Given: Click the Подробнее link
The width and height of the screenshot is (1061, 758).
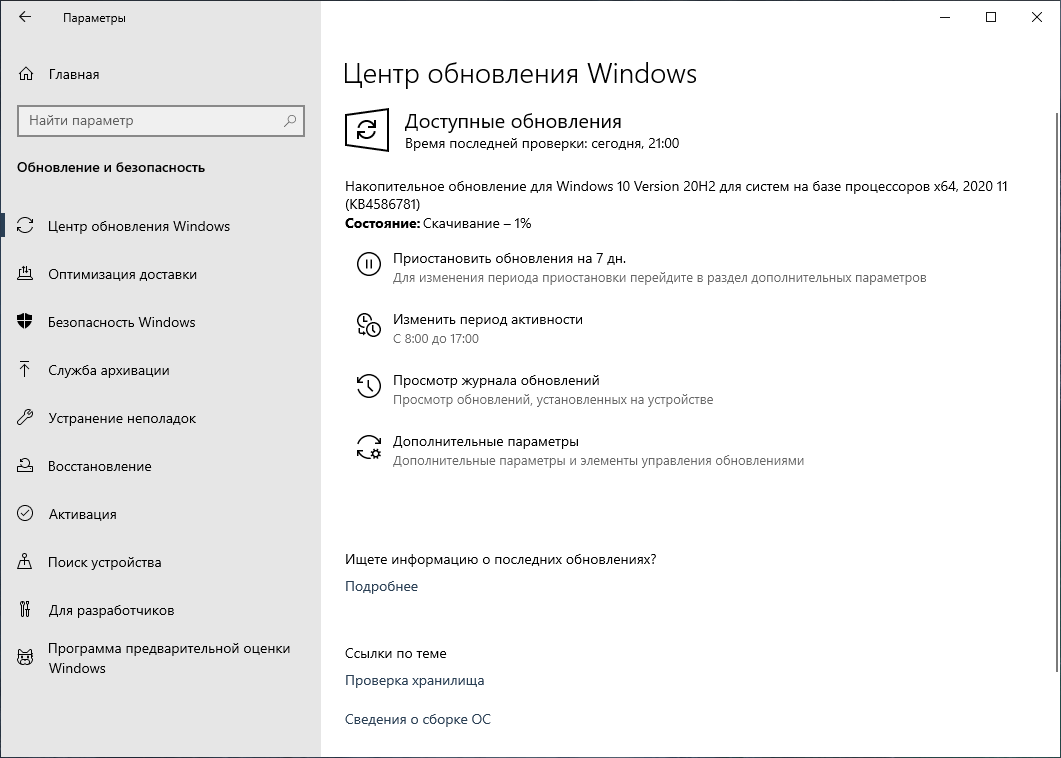Looking at the screenshot, I should [379, 587].
